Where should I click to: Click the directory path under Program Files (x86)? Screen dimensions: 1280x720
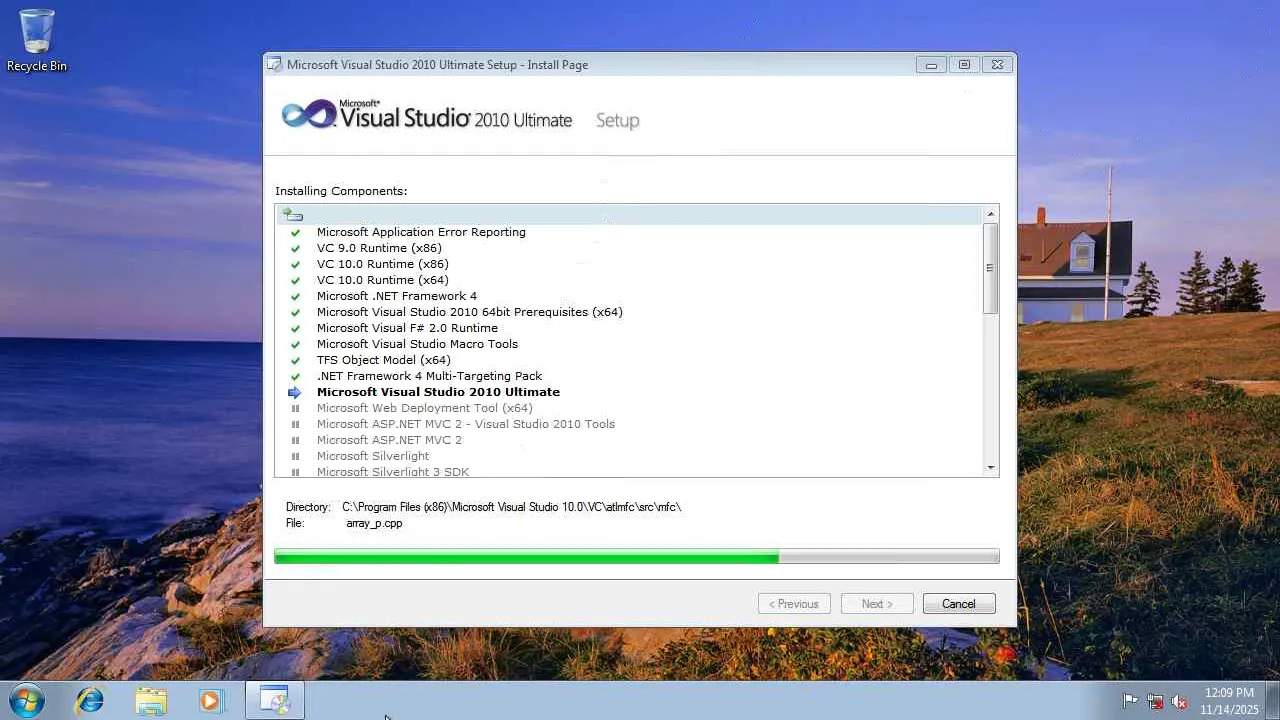(x=511, y=507)
